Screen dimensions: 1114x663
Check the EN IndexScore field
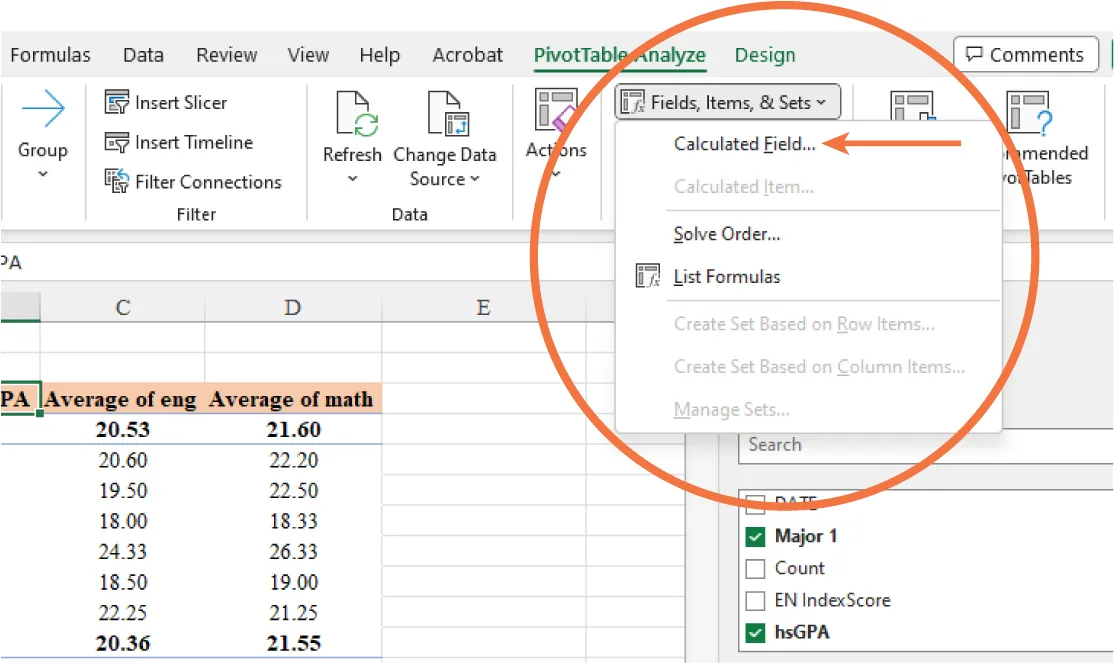coord(755,601)
